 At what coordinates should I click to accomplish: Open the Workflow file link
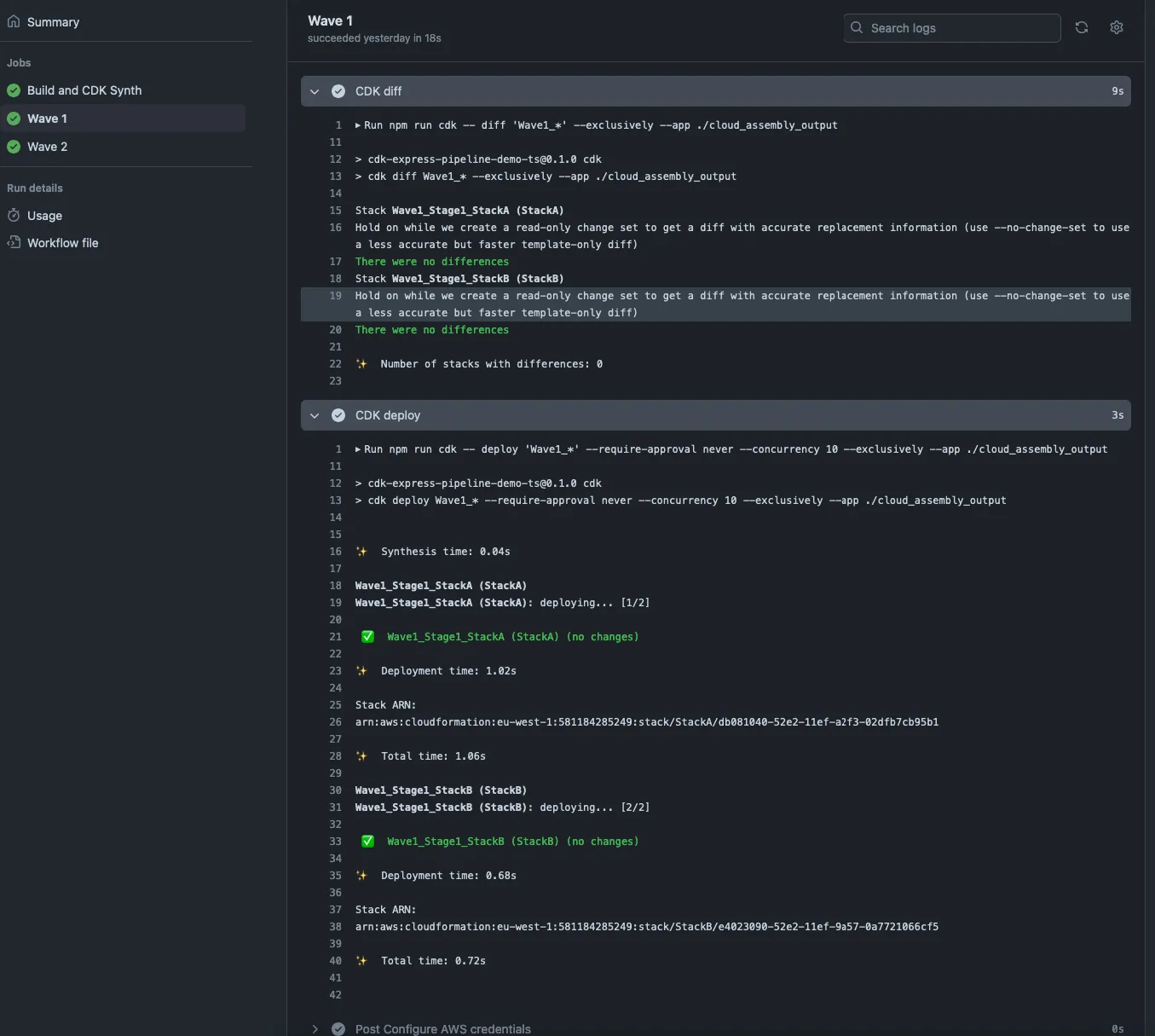(62, 243)
